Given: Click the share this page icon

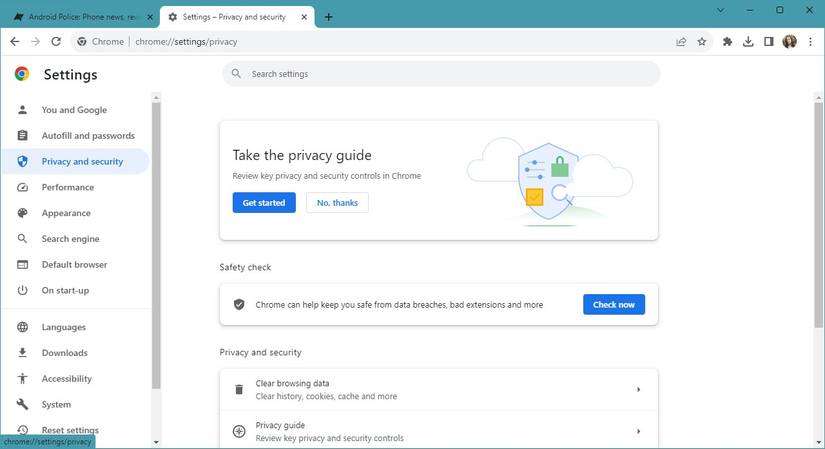Looking at the screenshot, I should pyautogui.click(x=681, y=42).
